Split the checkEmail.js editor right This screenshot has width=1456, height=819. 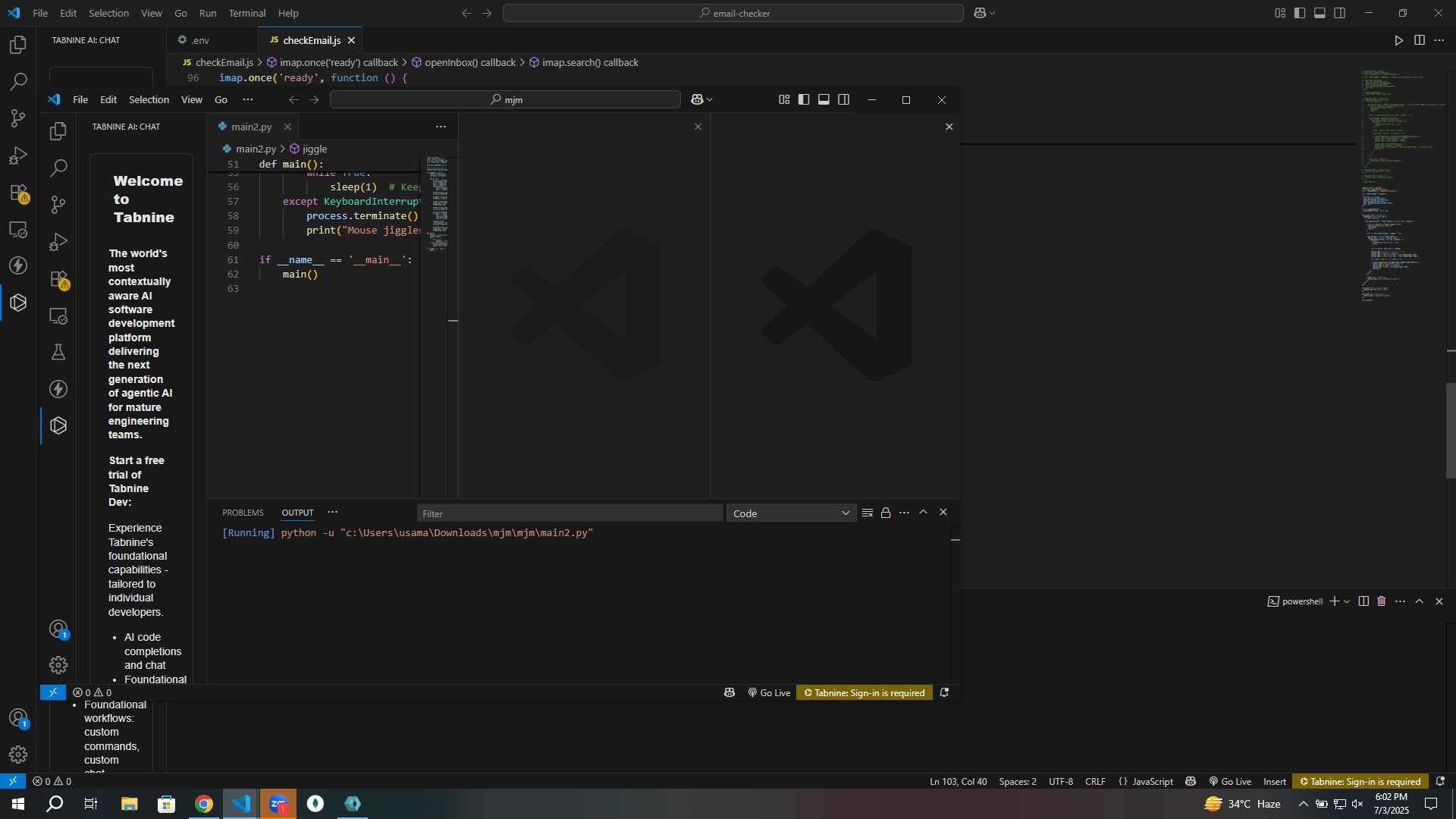point(1419,41)
